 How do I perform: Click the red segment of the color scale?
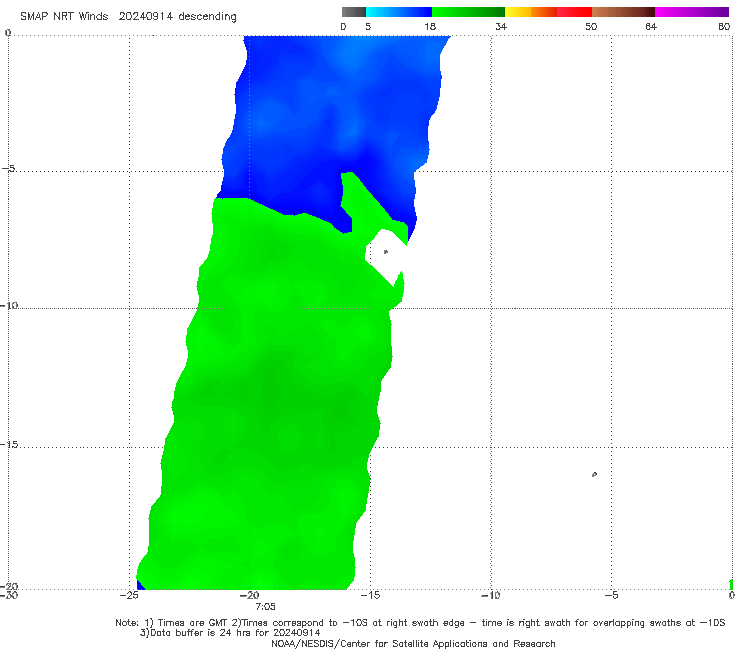(574, 12)
